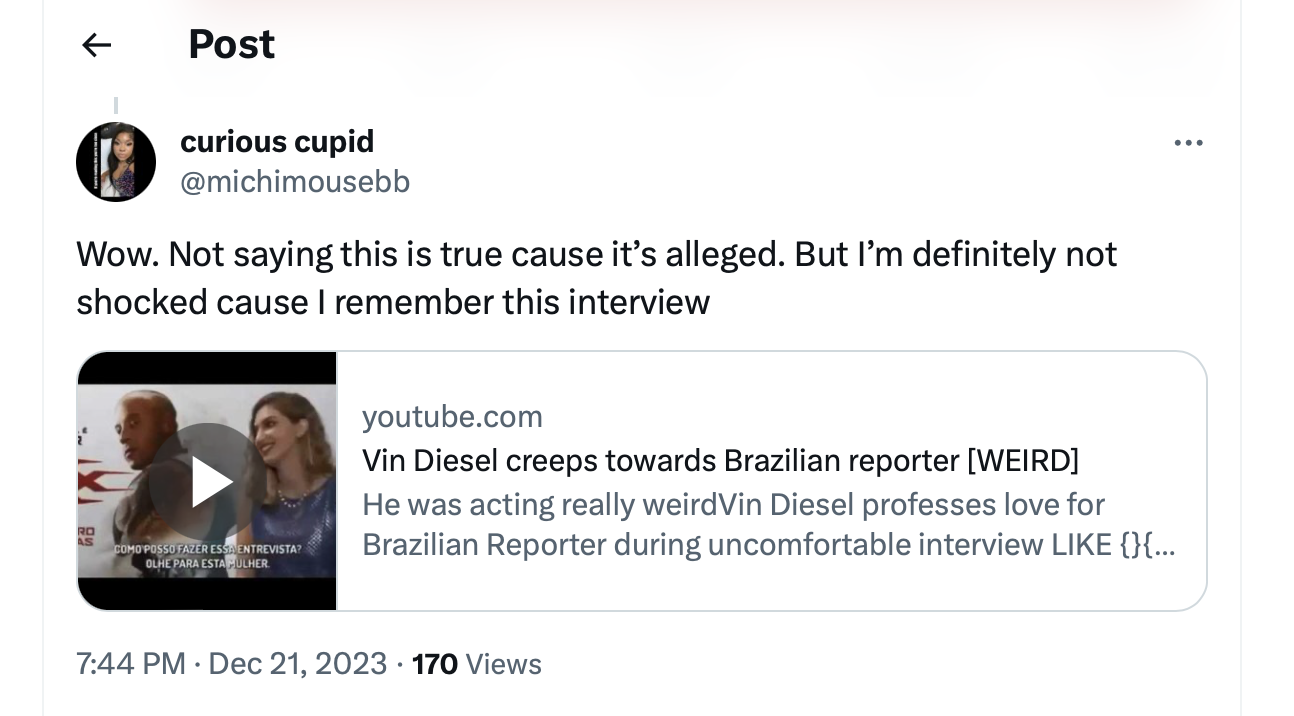Click the thread connector line above avatar
The height and width of the screenshot is (716, 1294).
pyautogui.click(x=116, y=105)
